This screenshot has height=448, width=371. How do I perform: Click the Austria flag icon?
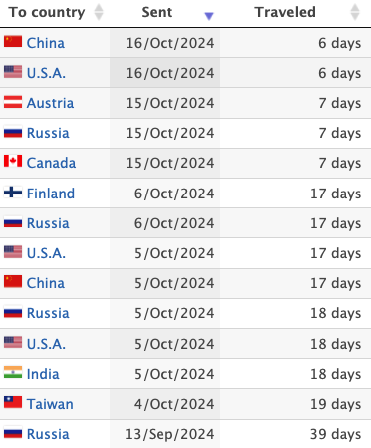point(13,102)
